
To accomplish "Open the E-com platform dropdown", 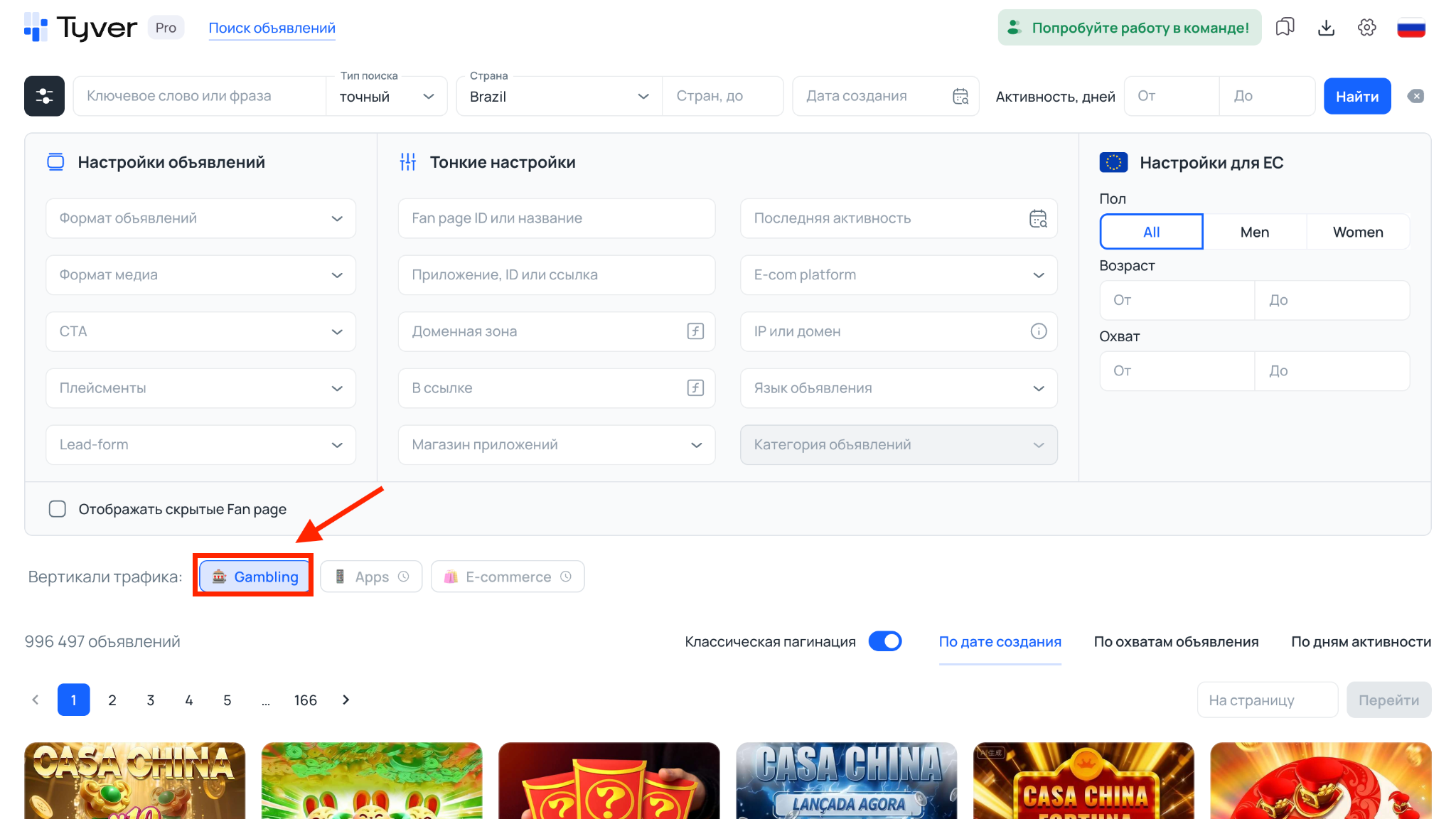I will pyautogui.click(x=898, y=275).
